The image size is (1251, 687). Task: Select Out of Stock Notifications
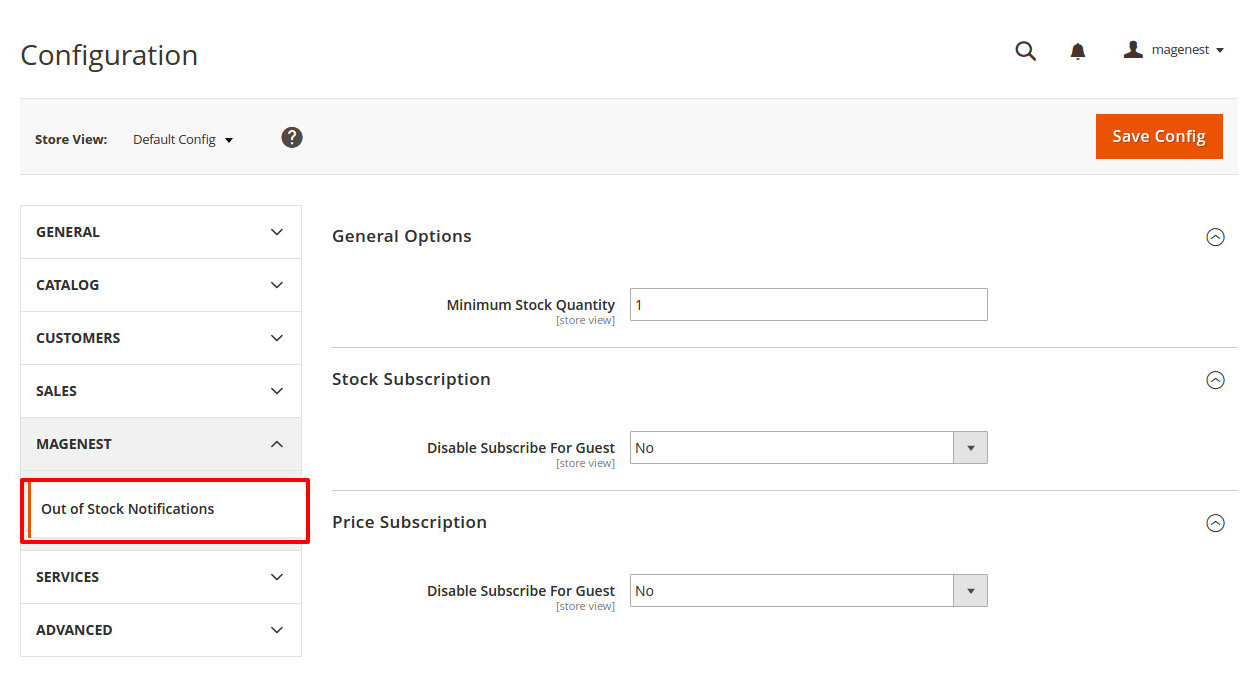click(165, 510)
